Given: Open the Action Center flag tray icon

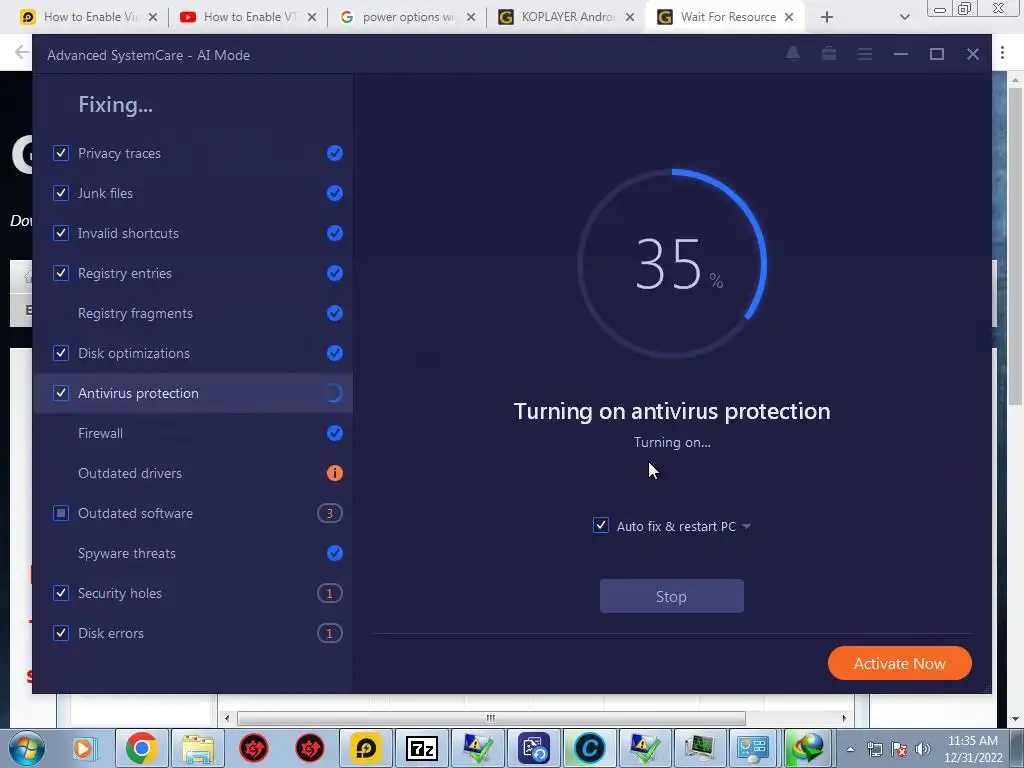Looking at the screenshot, I should pyautogui.click(x=899, y=749).
